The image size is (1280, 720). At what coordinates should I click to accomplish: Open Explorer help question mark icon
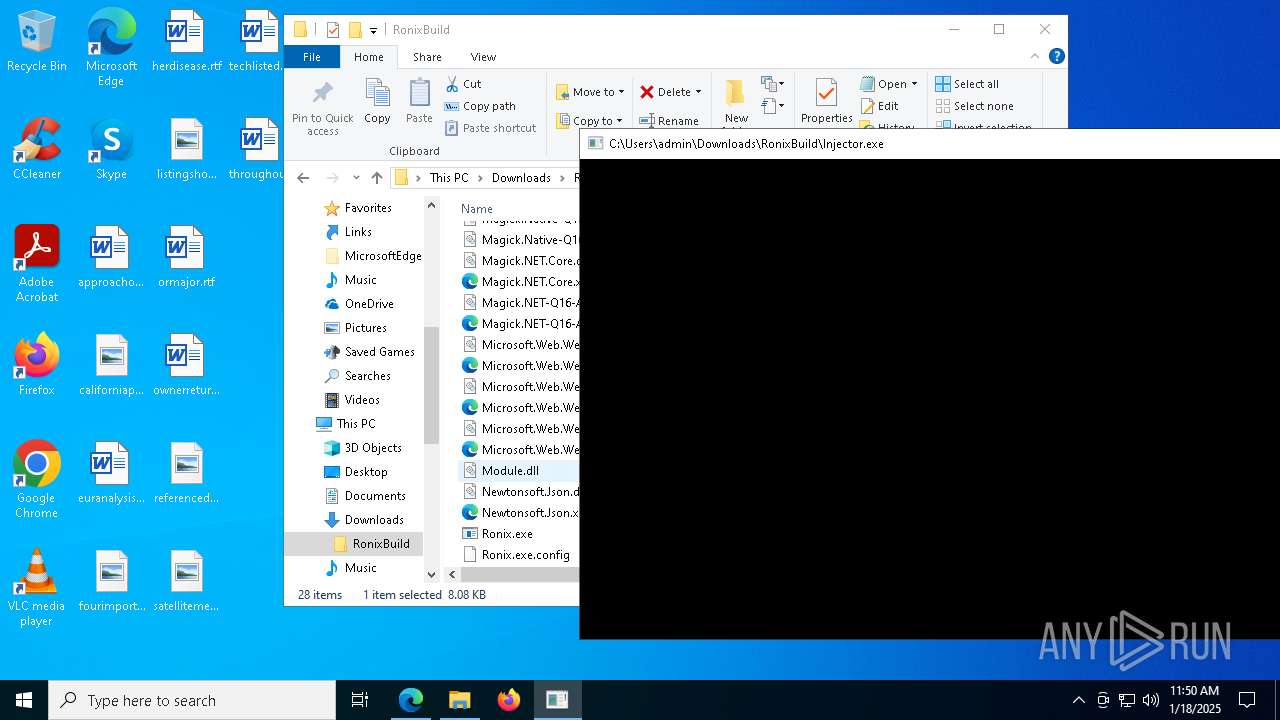pyautogui.click(x=1056, y=56)
